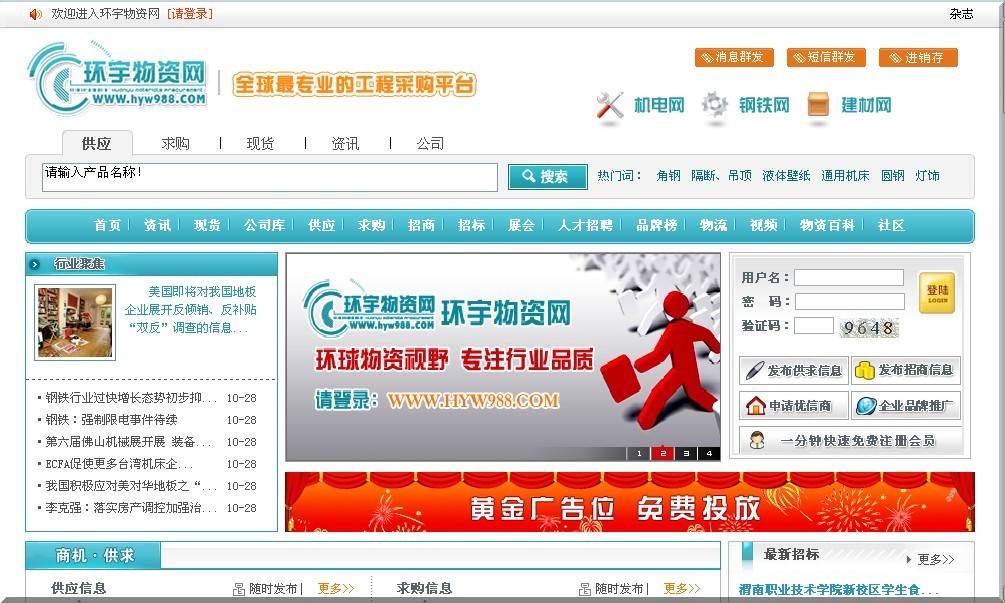Open 更多>> next to 最新招标
Screen dimensions: 1005x603
tap(936, 559)
